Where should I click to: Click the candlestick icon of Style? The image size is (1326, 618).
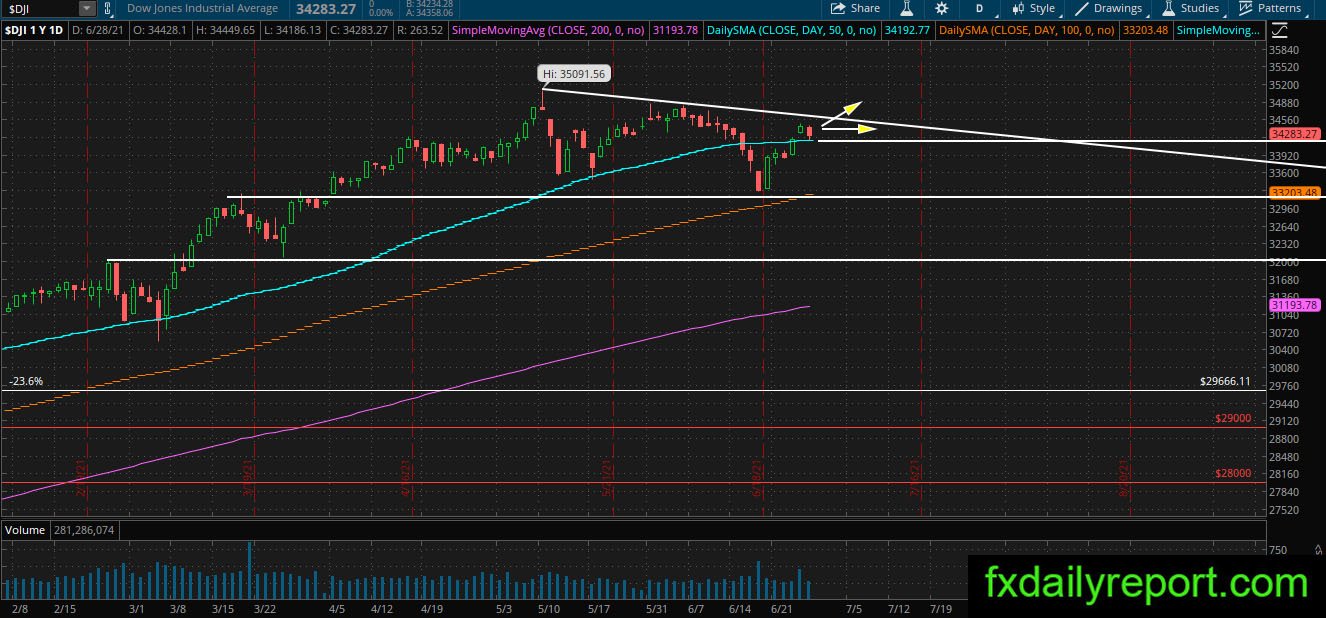click(1018, 8)
